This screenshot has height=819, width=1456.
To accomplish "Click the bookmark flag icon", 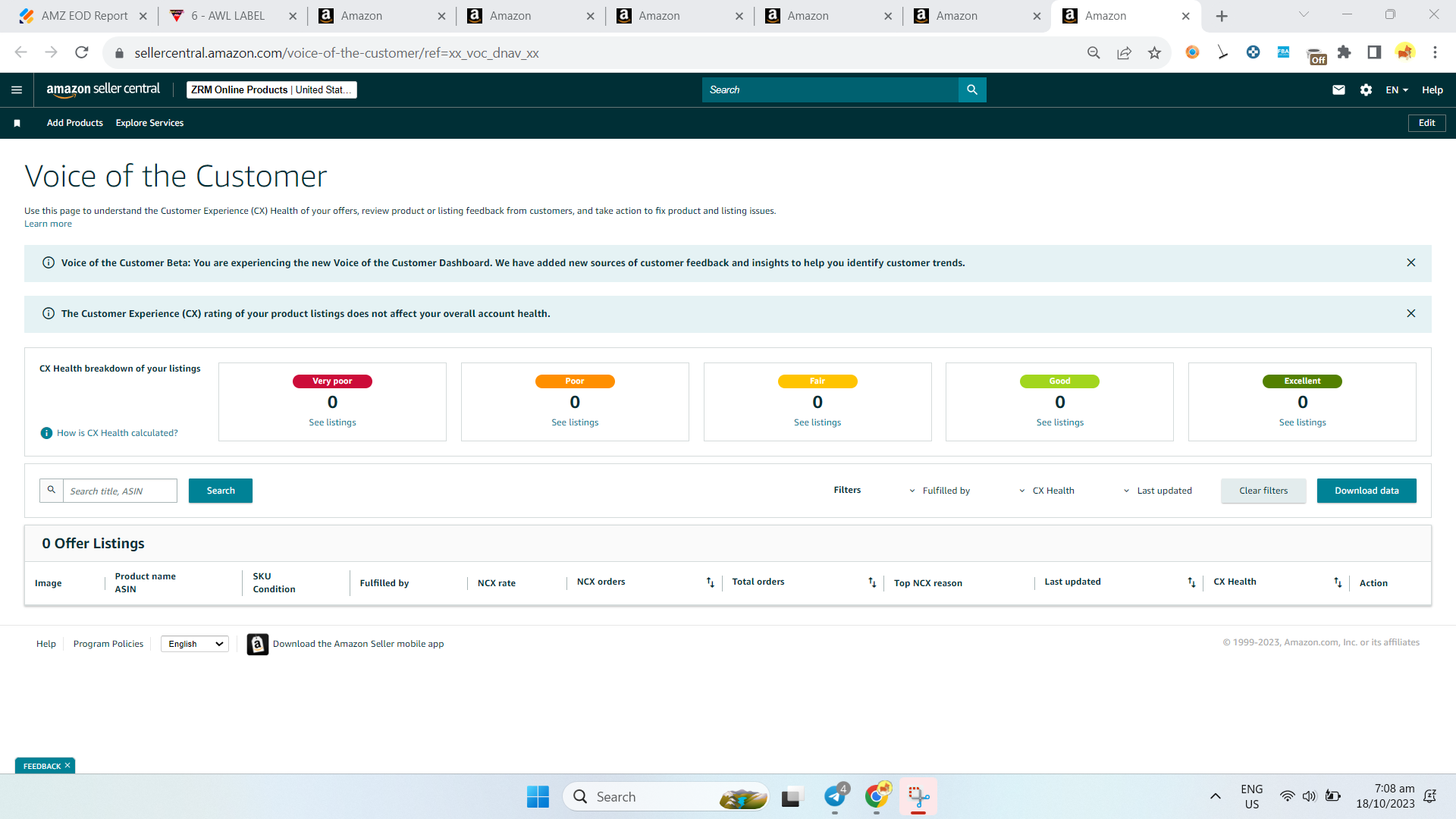I will tap(17, 123).
